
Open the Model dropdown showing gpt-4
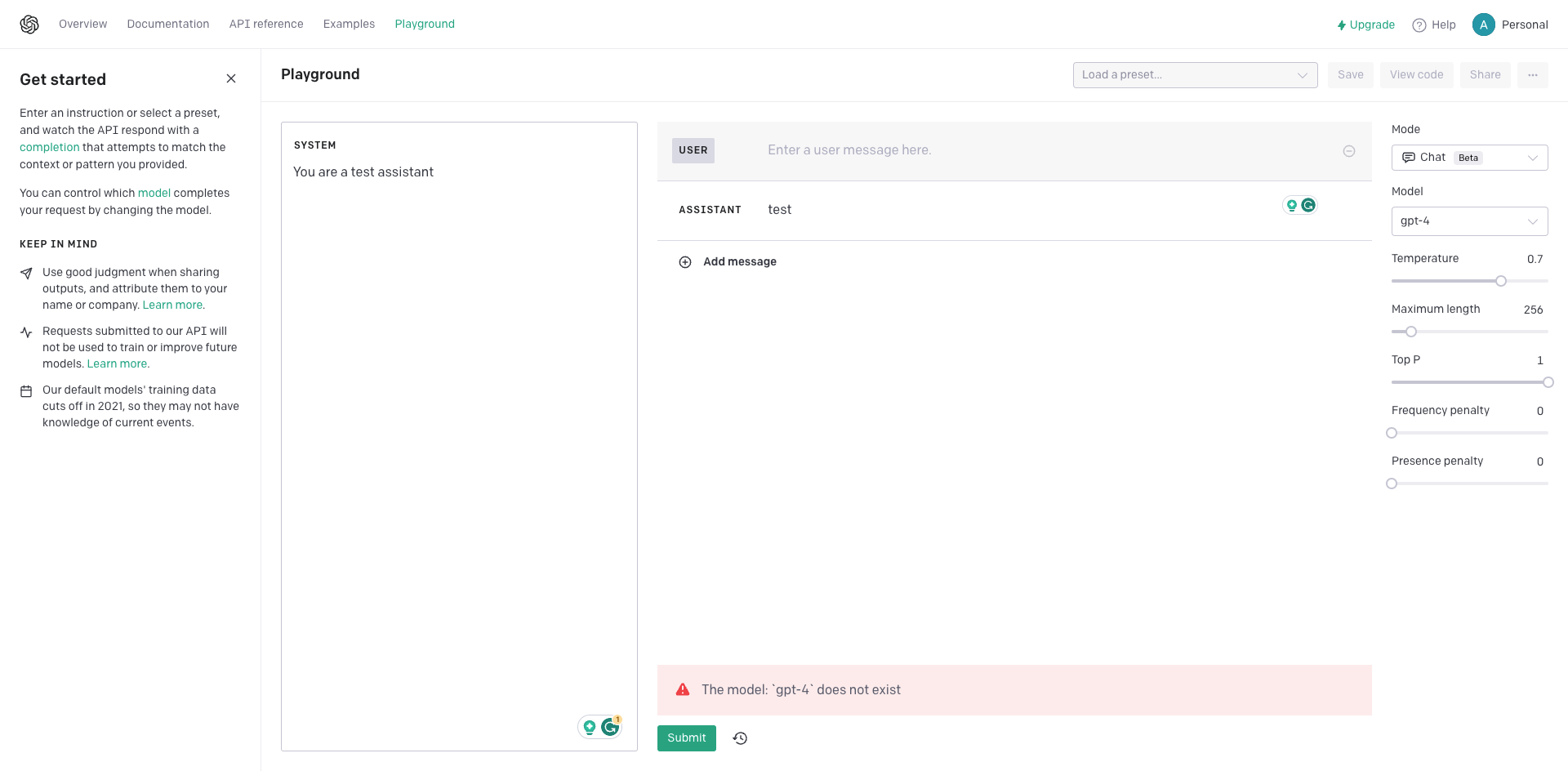click(x=1470, y=221)
